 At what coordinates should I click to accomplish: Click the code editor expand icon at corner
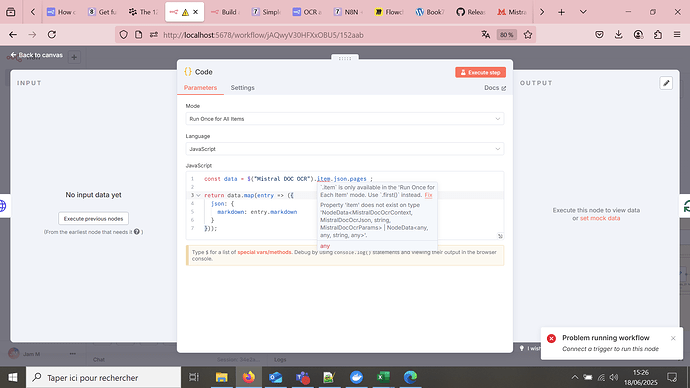click(x=500, y=236)
